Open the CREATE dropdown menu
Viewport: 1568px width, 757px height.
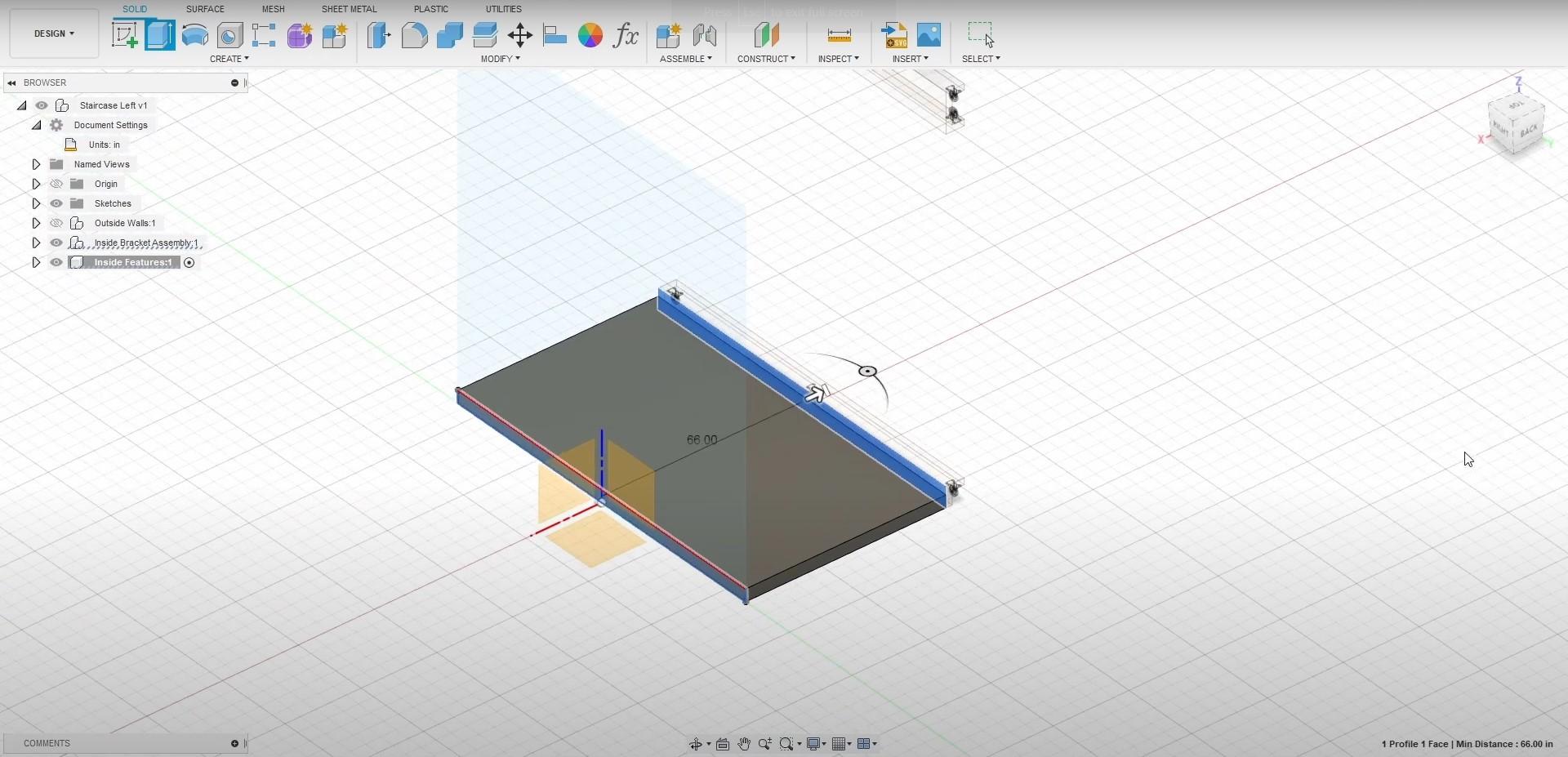pos(229,59)
